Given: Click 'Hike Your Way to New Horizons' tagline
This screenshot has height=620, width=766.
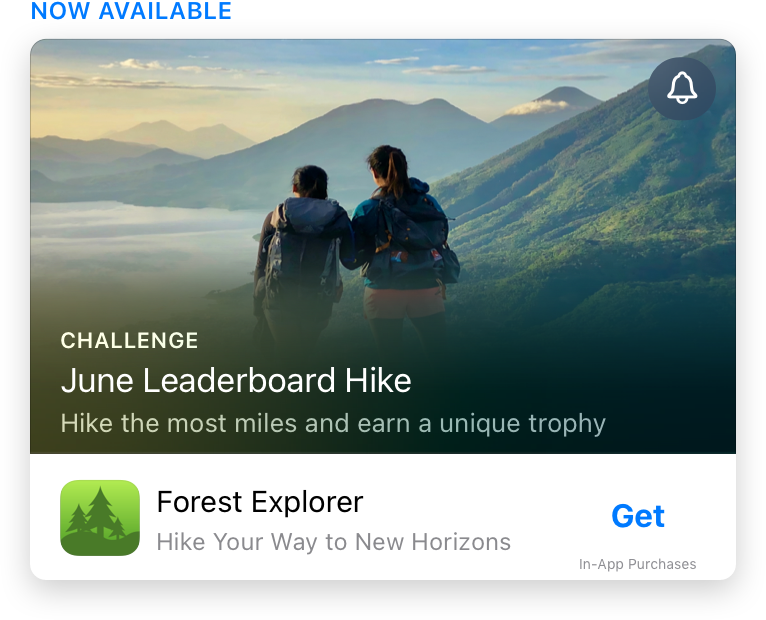Looking at the screenshot, I should (334, 542).
